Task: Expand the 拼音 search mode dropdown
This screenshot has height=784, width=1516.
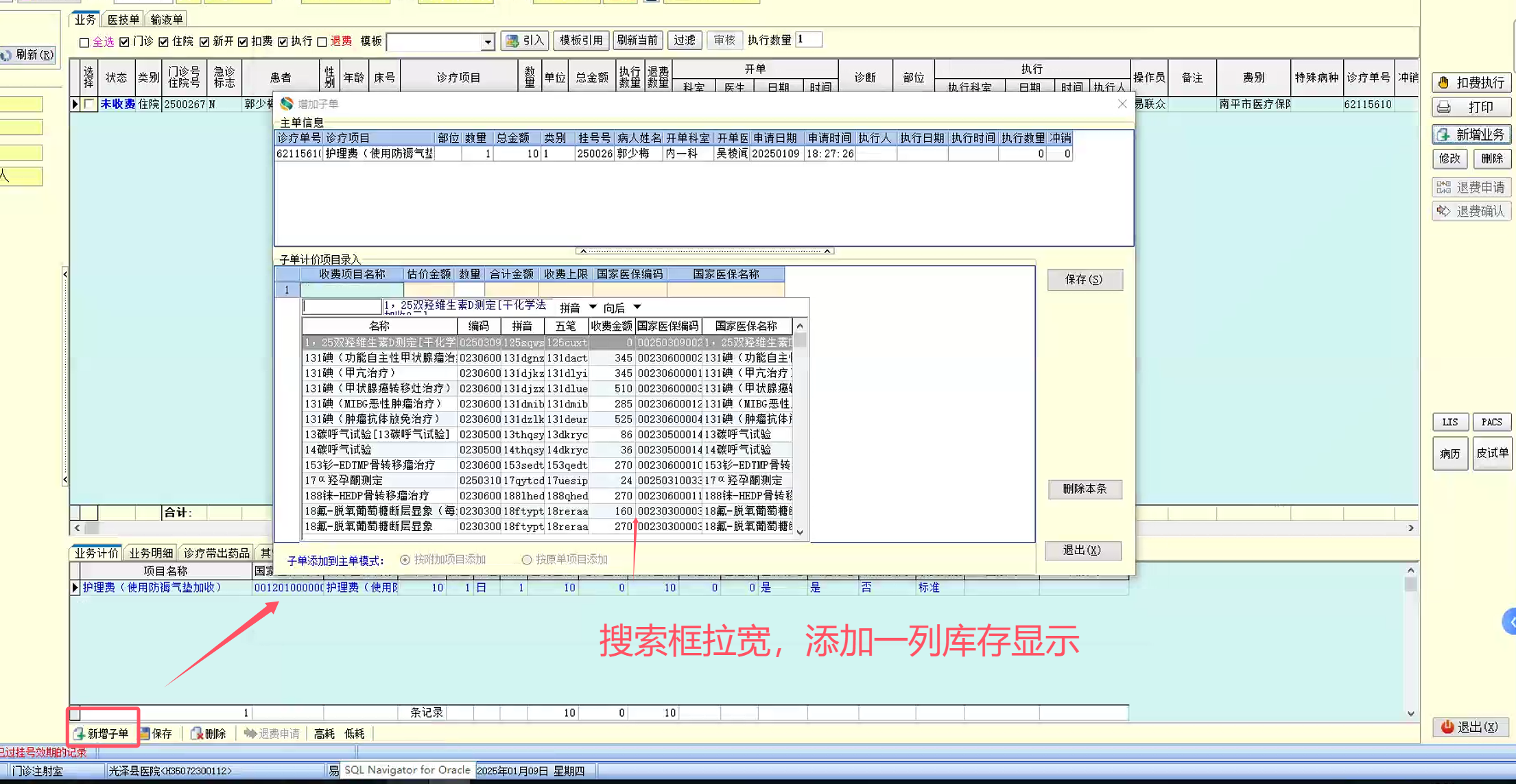Action: tap(593, 307)
